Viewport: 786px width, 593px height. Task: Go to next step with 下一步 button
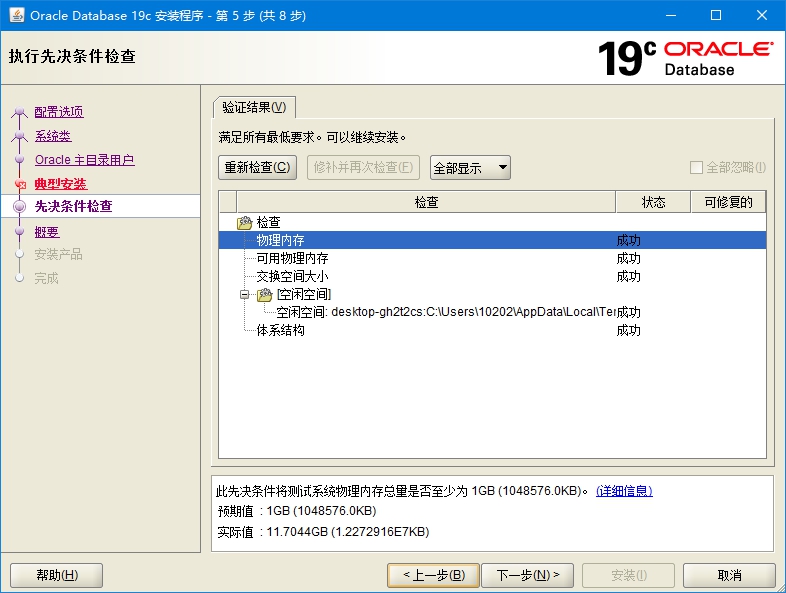(527, 575)
